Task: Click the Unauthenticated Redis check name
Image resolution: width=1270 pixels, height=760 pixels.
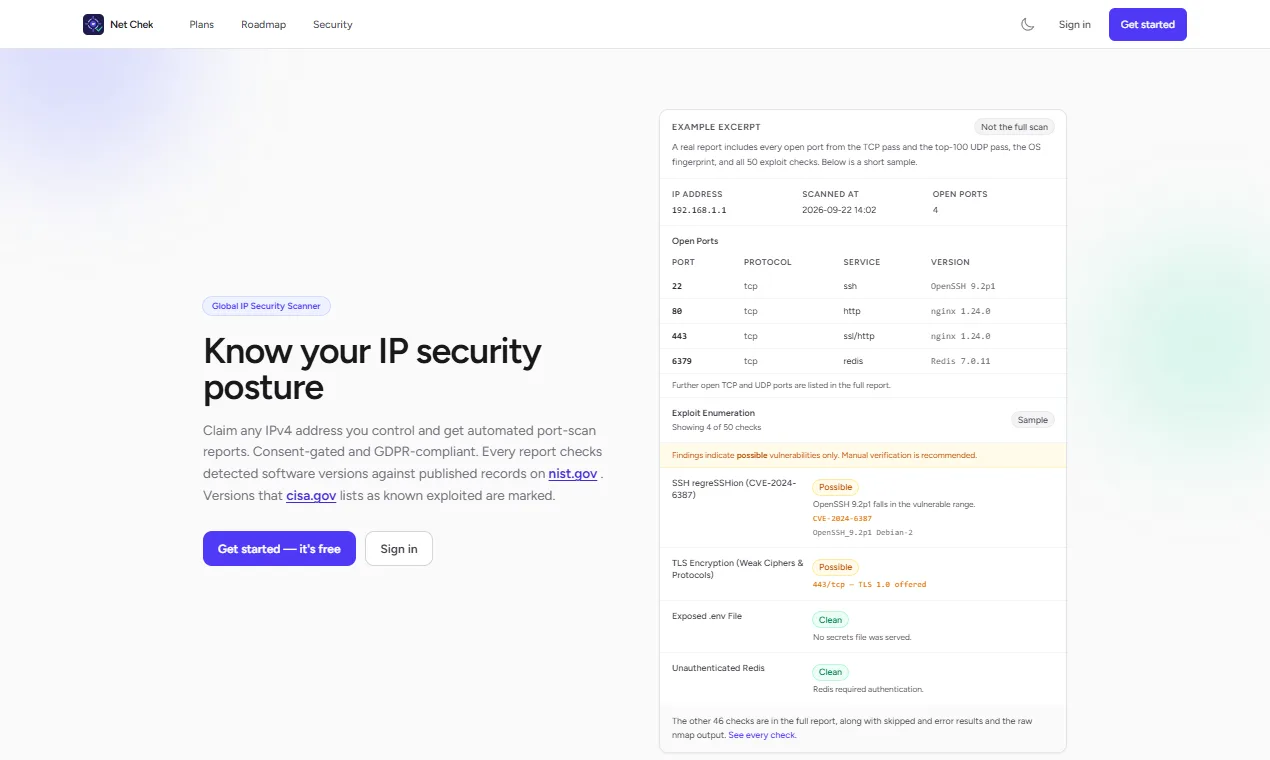Action: pyautogui.click(x=718, y=668)
